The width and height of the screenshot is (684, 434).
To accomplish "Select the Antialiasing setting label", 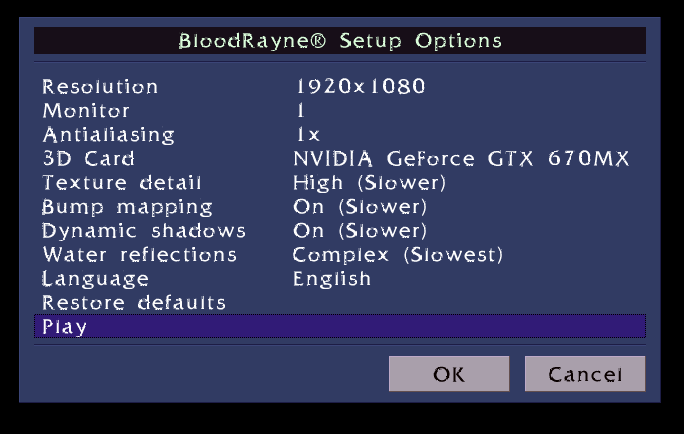I will click(x=108, y=135).
